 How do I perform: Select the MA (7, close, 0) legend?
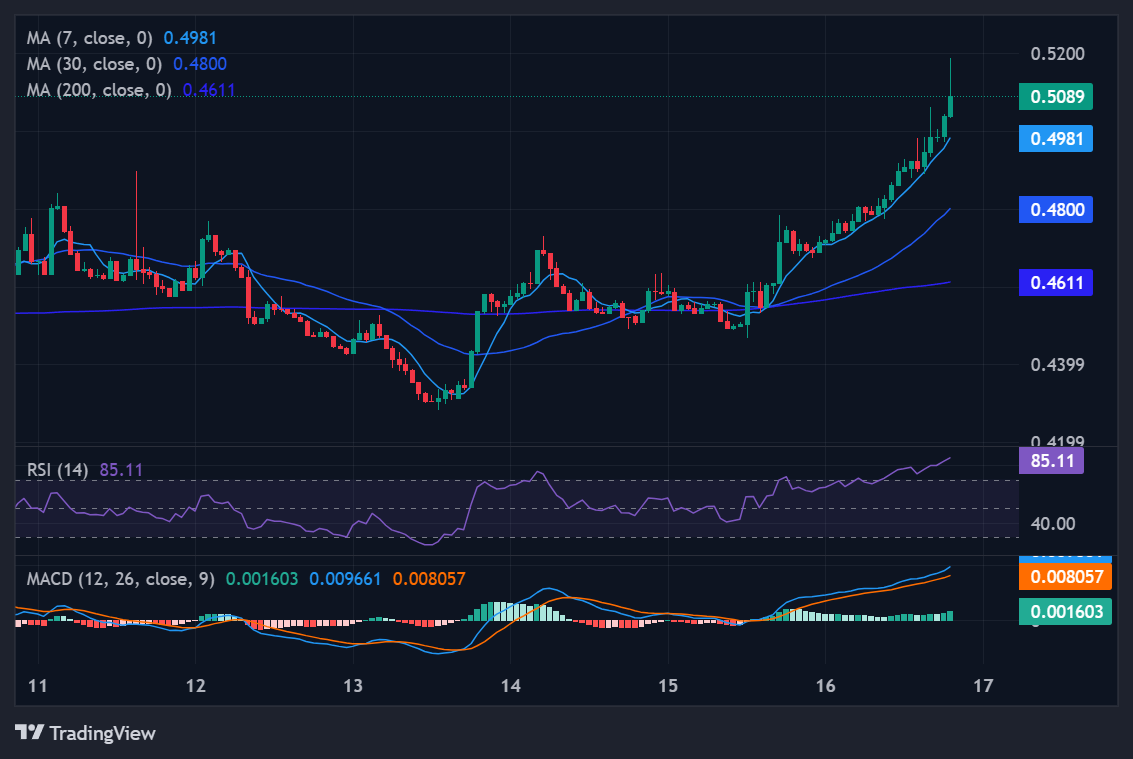coord(91,38)
